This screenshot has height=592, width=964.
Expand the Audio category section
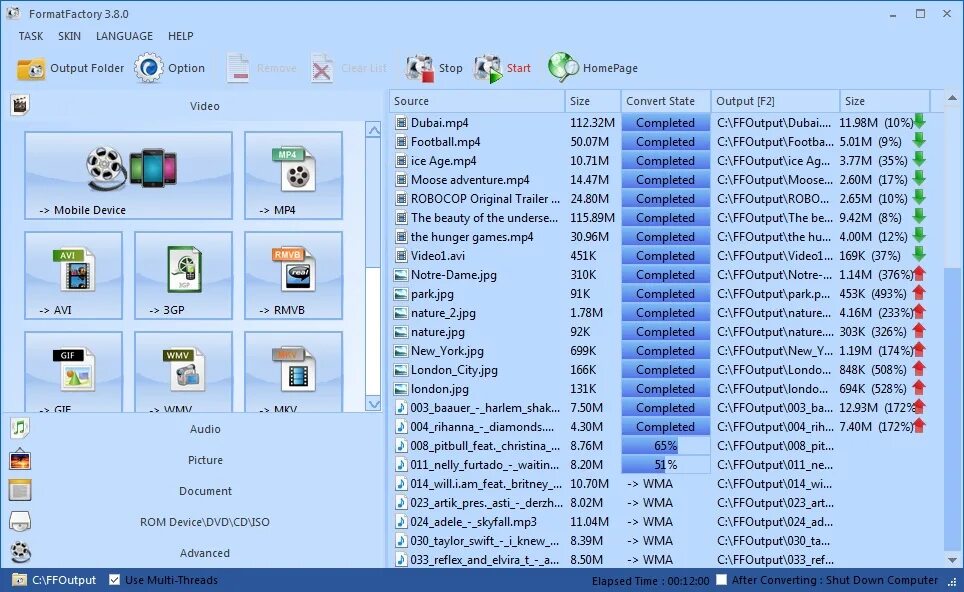205,429
